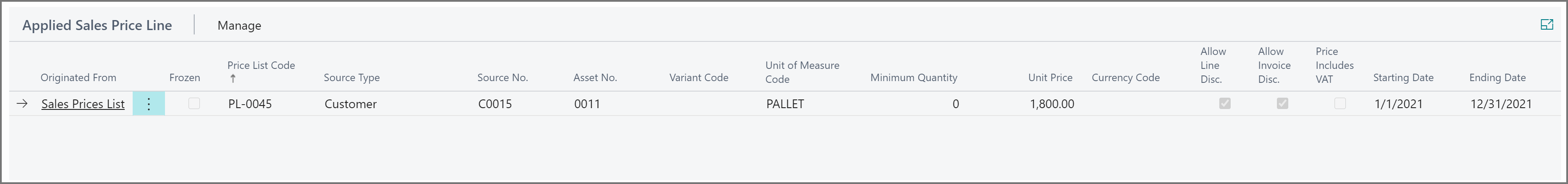Click the Customer source type cell
1568x184 pixels.
point(350,105)
